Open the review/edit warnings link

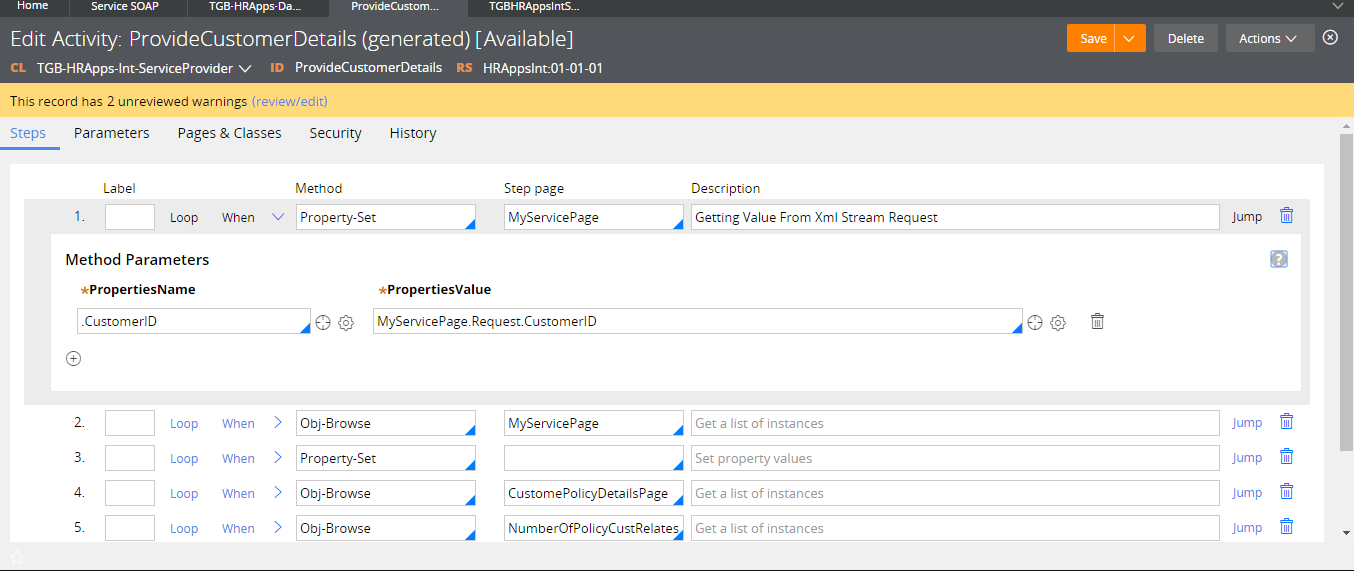290,101
